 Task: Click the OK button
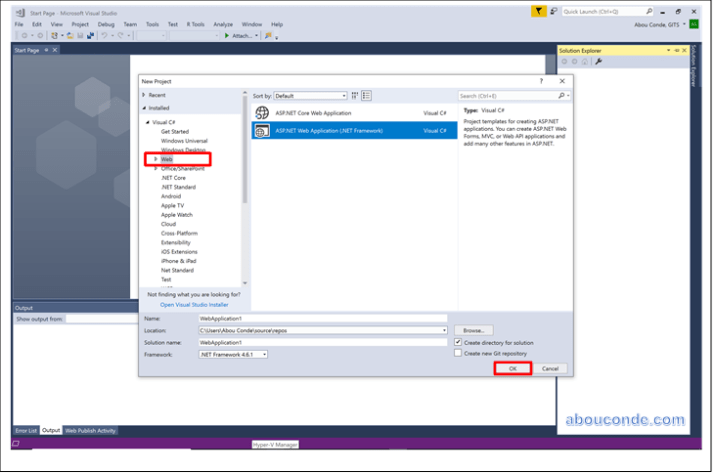click(512, 368)
